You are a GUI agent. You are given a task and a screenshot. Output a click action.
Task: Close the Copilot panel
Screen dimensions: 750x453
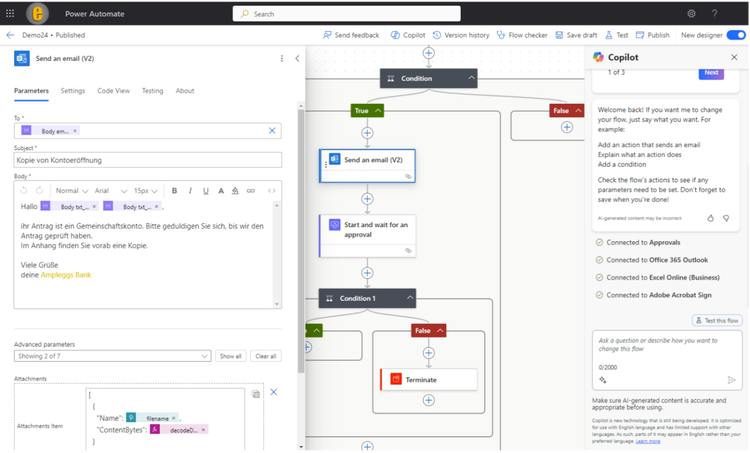(734, 57)
